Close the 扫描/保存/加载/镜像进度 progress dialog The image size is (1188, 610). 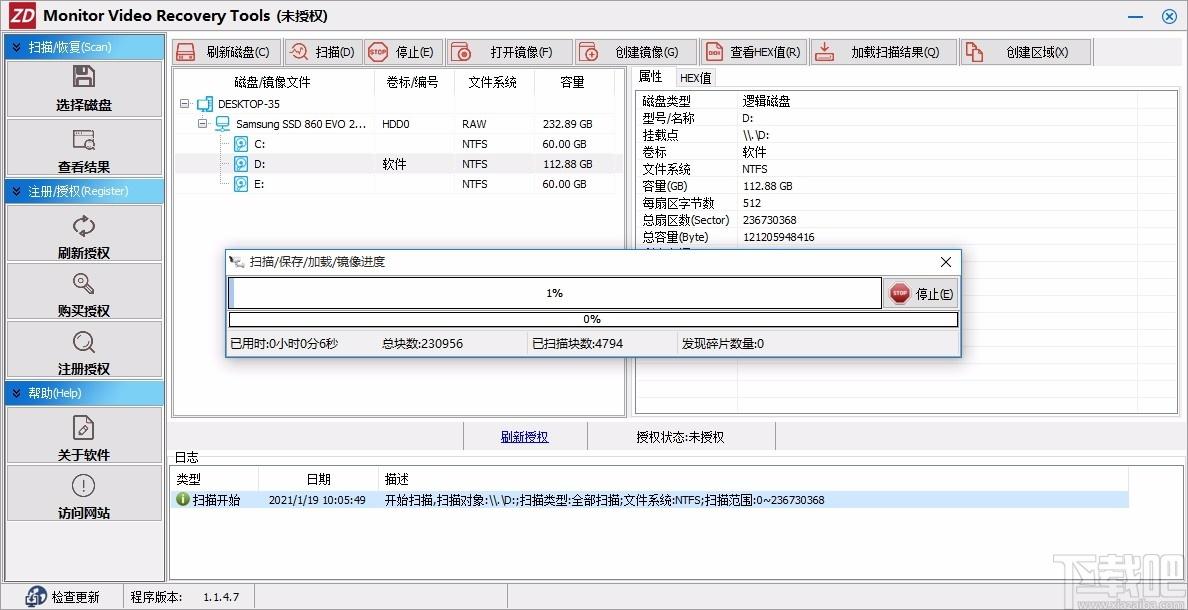[x=946, y=262]
